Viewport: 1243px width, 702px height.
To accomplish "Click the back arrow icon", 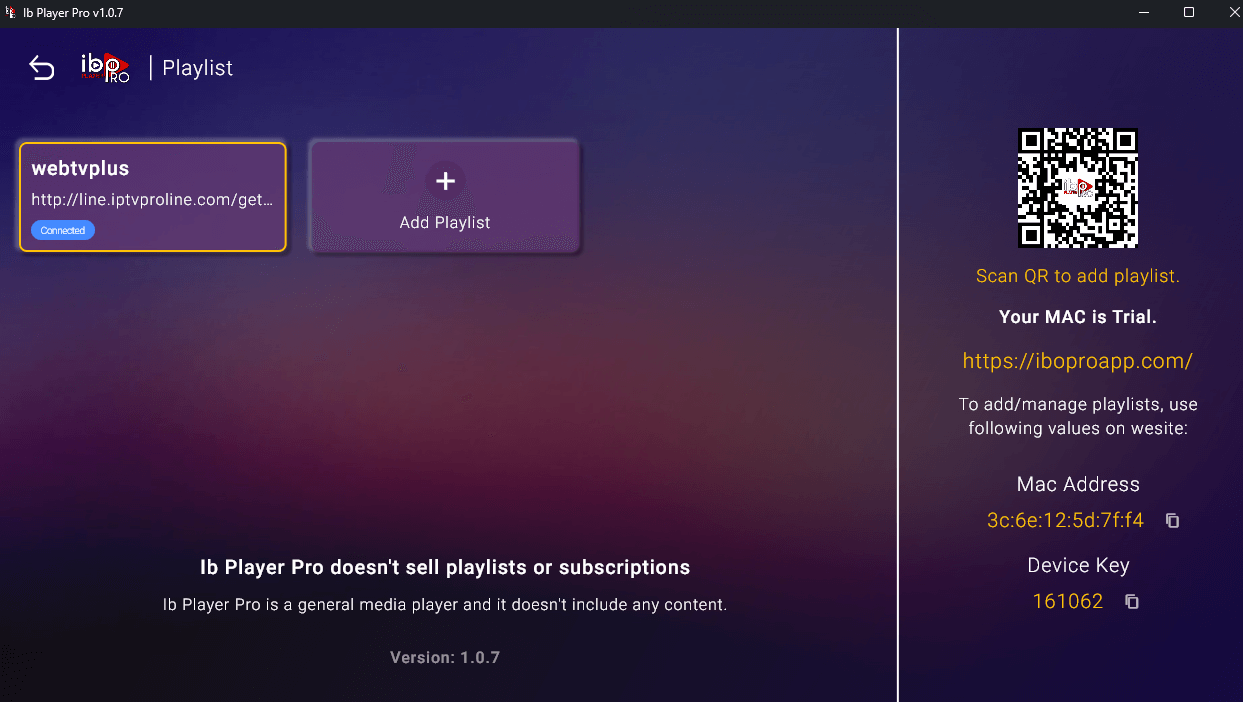I will (42, 68).
